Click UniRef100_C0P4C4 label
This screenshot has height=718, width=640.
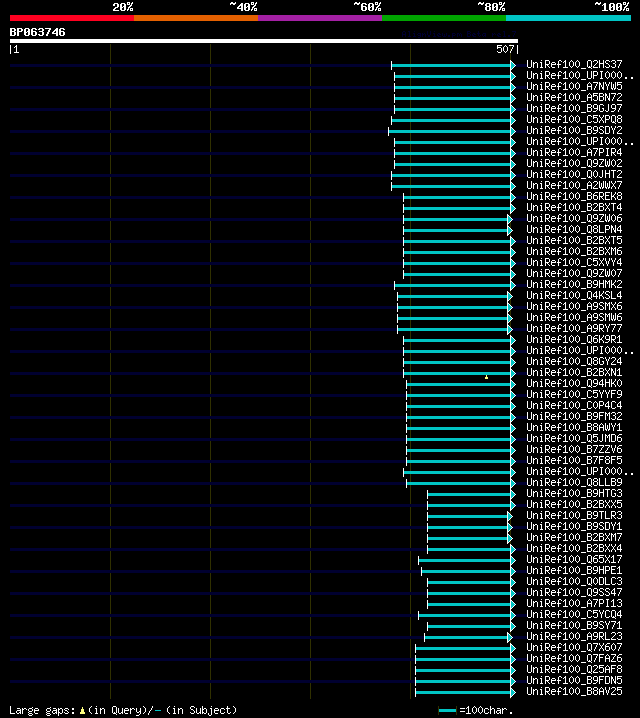pyautogui.click(x=574, y=405)
